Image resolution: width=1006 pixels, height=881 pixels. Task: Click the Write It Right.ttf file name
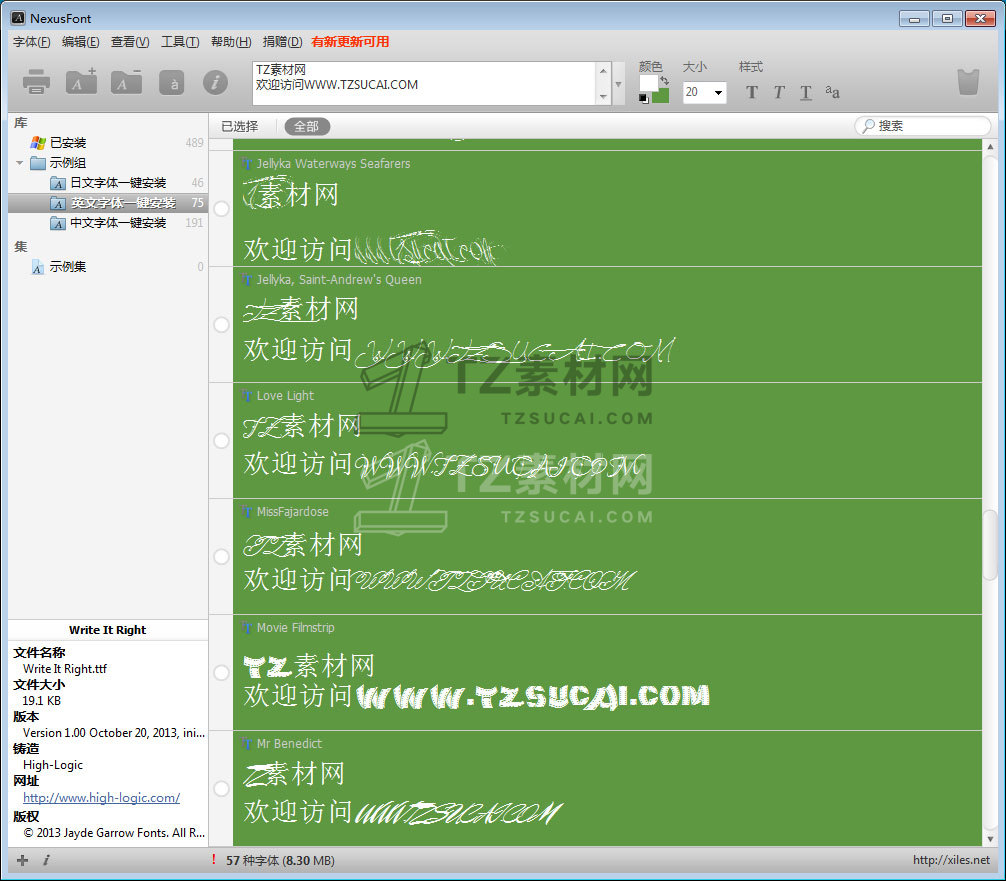point(65,669)
